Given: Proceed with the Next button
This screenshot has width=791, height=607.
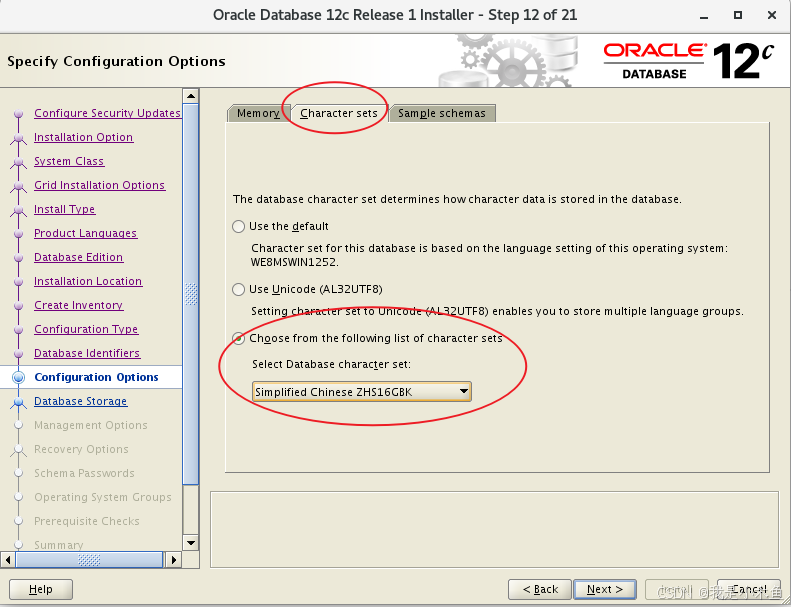Looking at the screenshot, I should [x=605, y=589].
